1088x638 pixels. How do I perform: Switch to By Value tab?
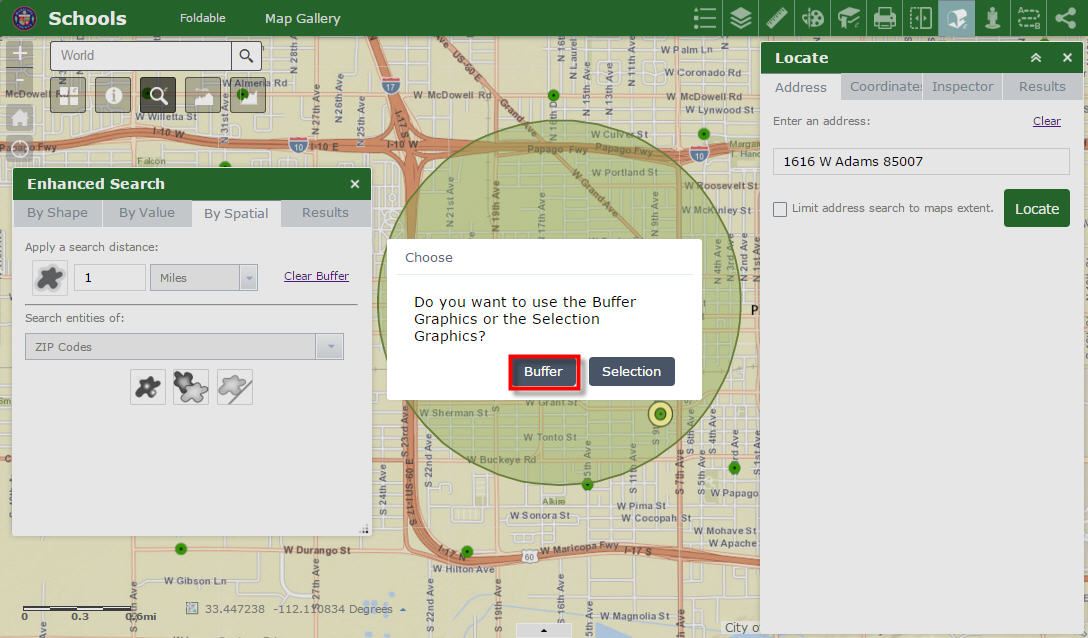pos(147,213)
